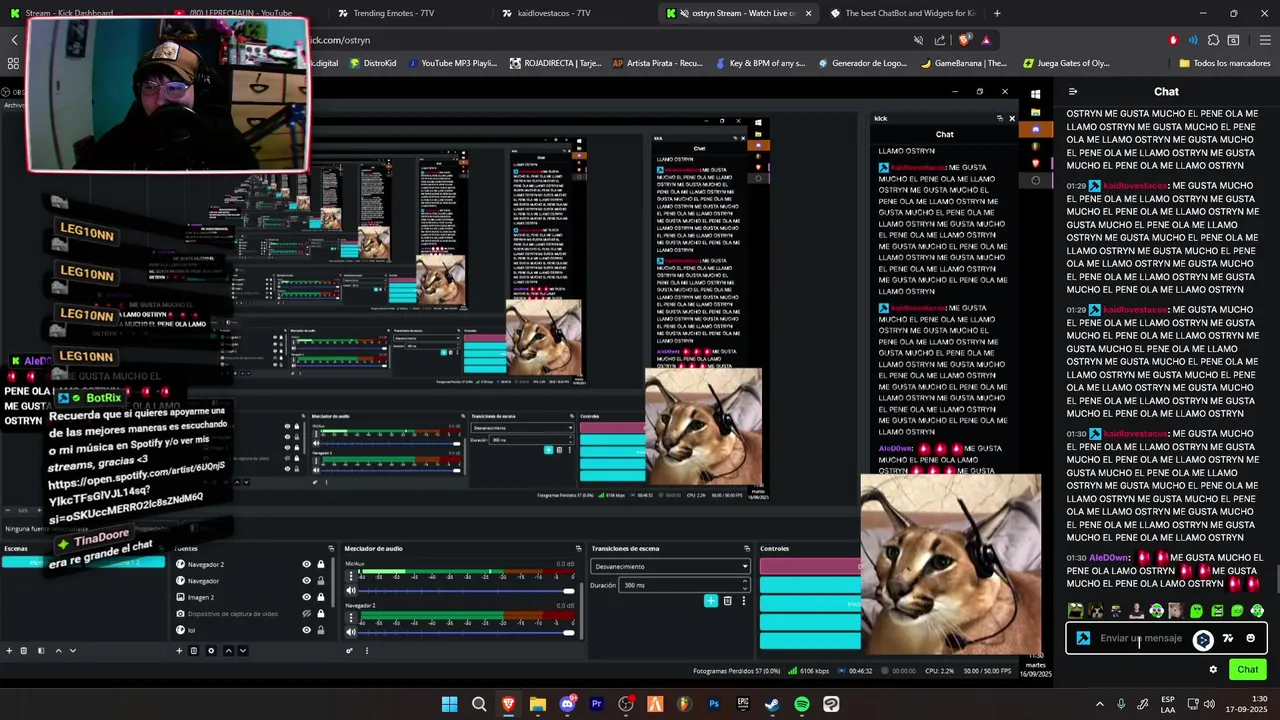Toggle visibility of Navegador 2 source
This screenshot has width=1280, height=720.
[306, 564]
